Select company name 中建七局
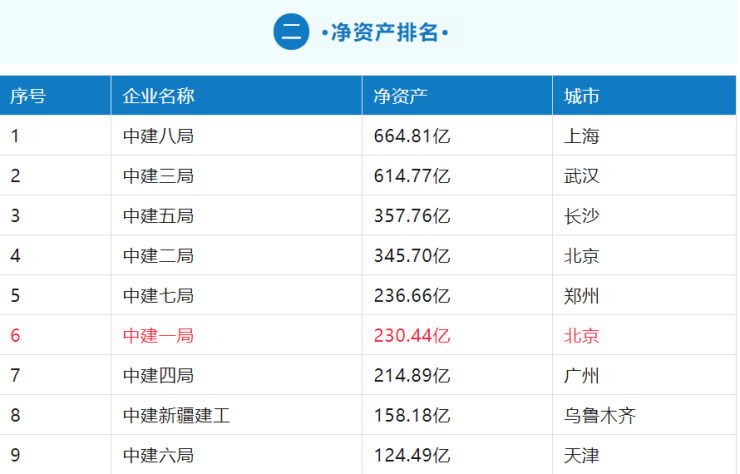Screen dimensions: 740x474 159,296
